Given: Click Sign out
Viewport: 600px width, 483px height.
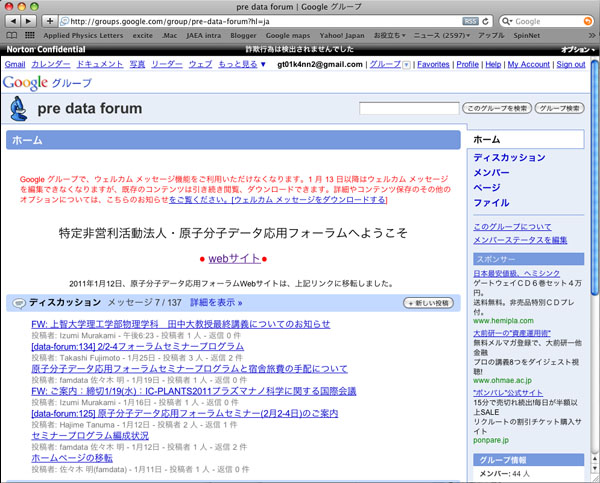Looking at the screenshot, I should tap(571, 64).
